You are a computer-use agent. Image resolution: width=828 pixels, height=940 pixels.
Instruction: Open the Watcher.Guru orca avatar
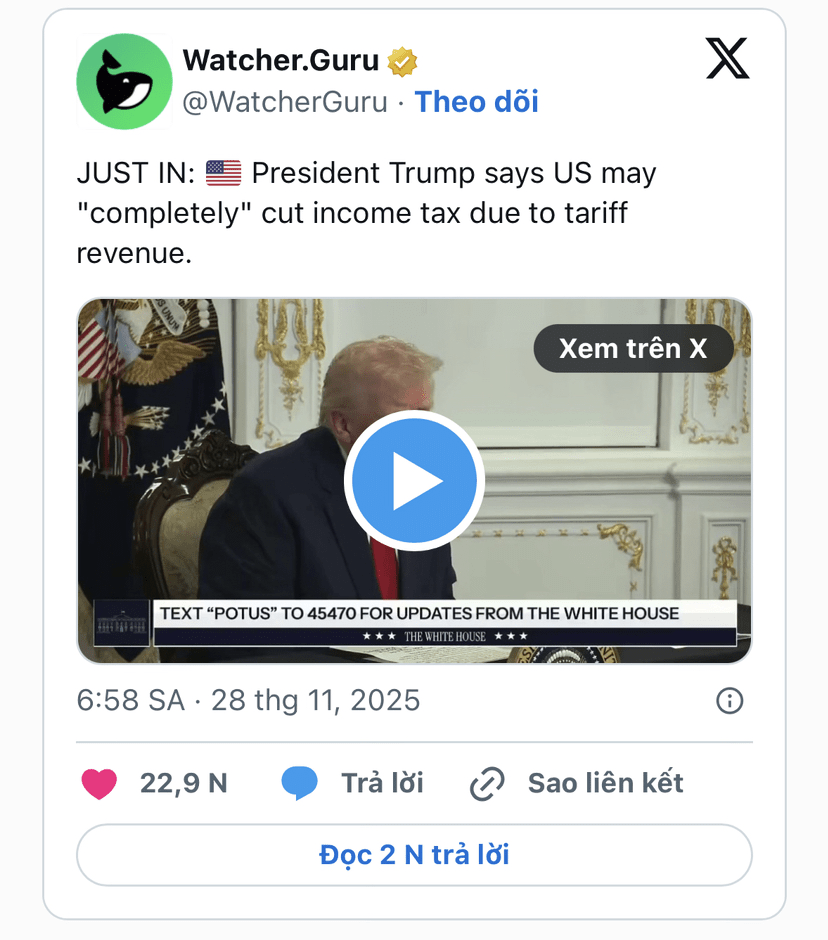pyautogui.click(x=124, y=82)
